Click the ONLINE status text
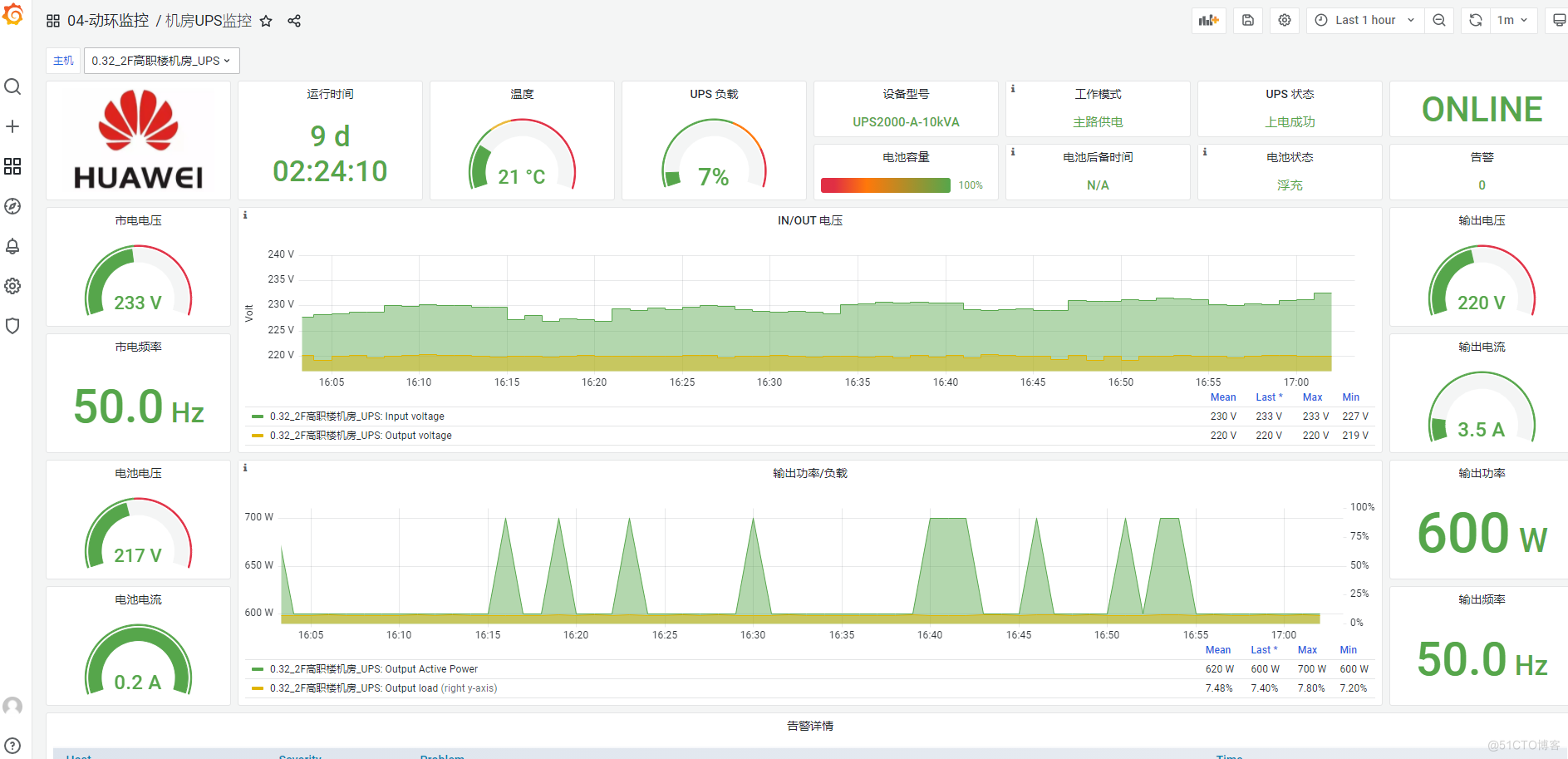Screen dimensions: 1568x759 pos(1482,109)
